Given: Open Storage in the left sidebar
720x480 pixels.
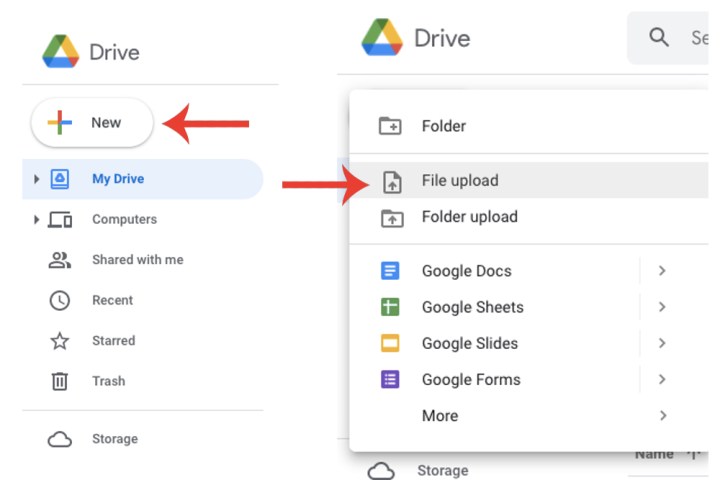Looking at the screenshot, I should 114,439.
